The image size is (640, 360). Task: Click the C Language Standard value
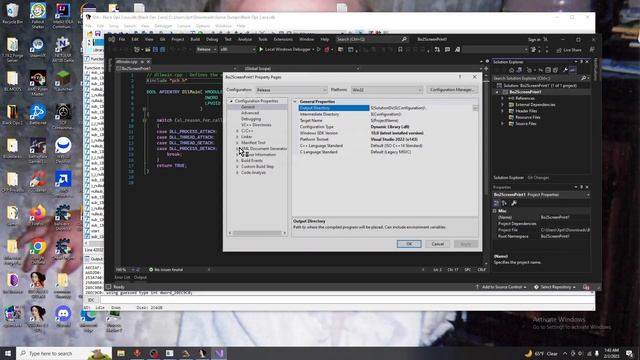(x=391, y=152)
